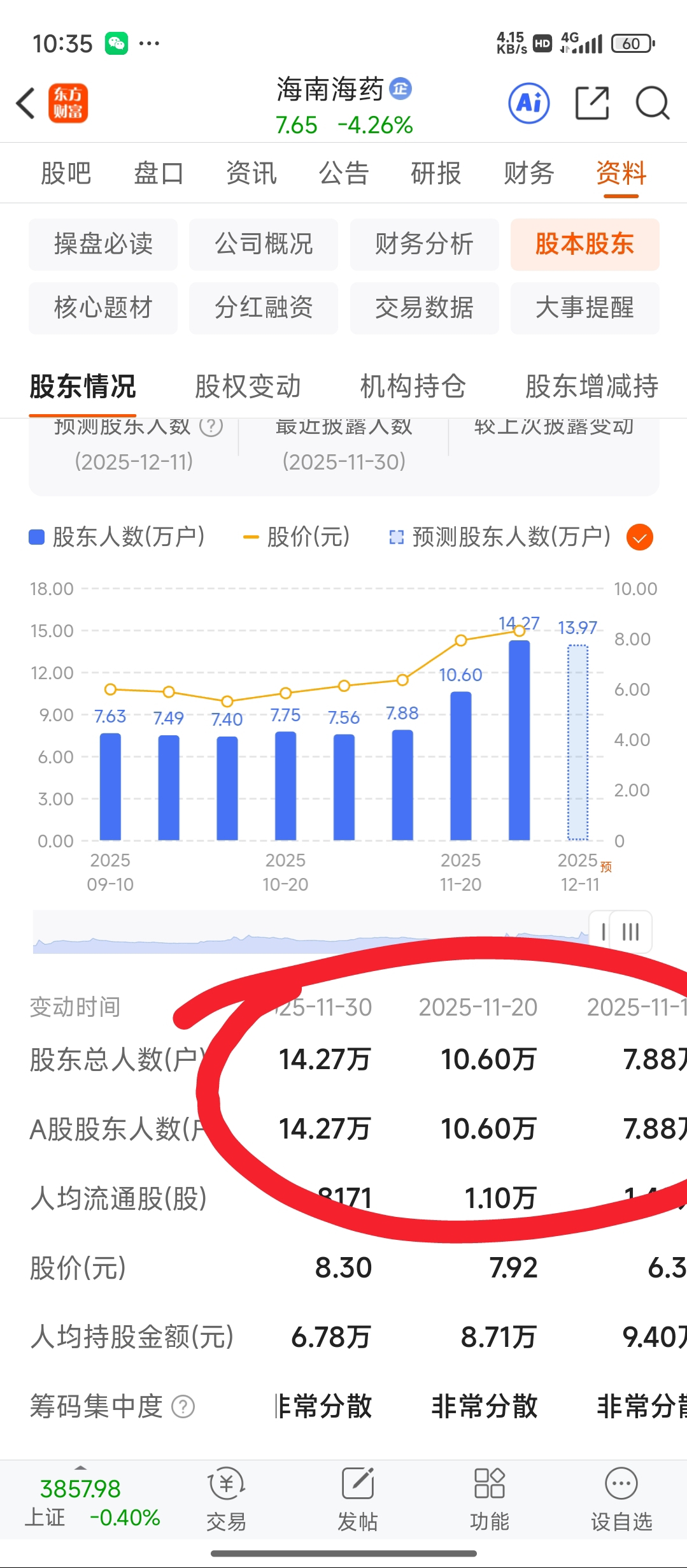This screenshot has width=687, height=1568.
Task: Switch to 股吧 tab
Action: click(66, 173)
